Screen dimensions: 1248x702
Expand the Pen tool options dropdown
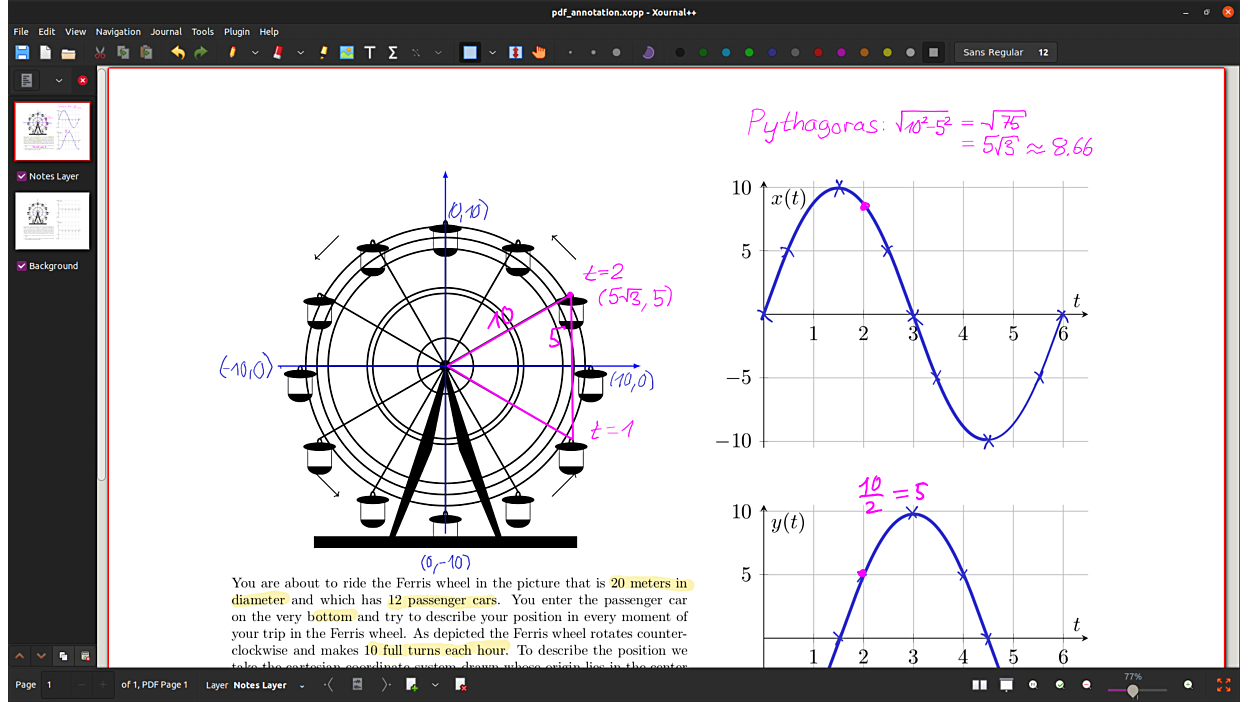pos(255,53)
